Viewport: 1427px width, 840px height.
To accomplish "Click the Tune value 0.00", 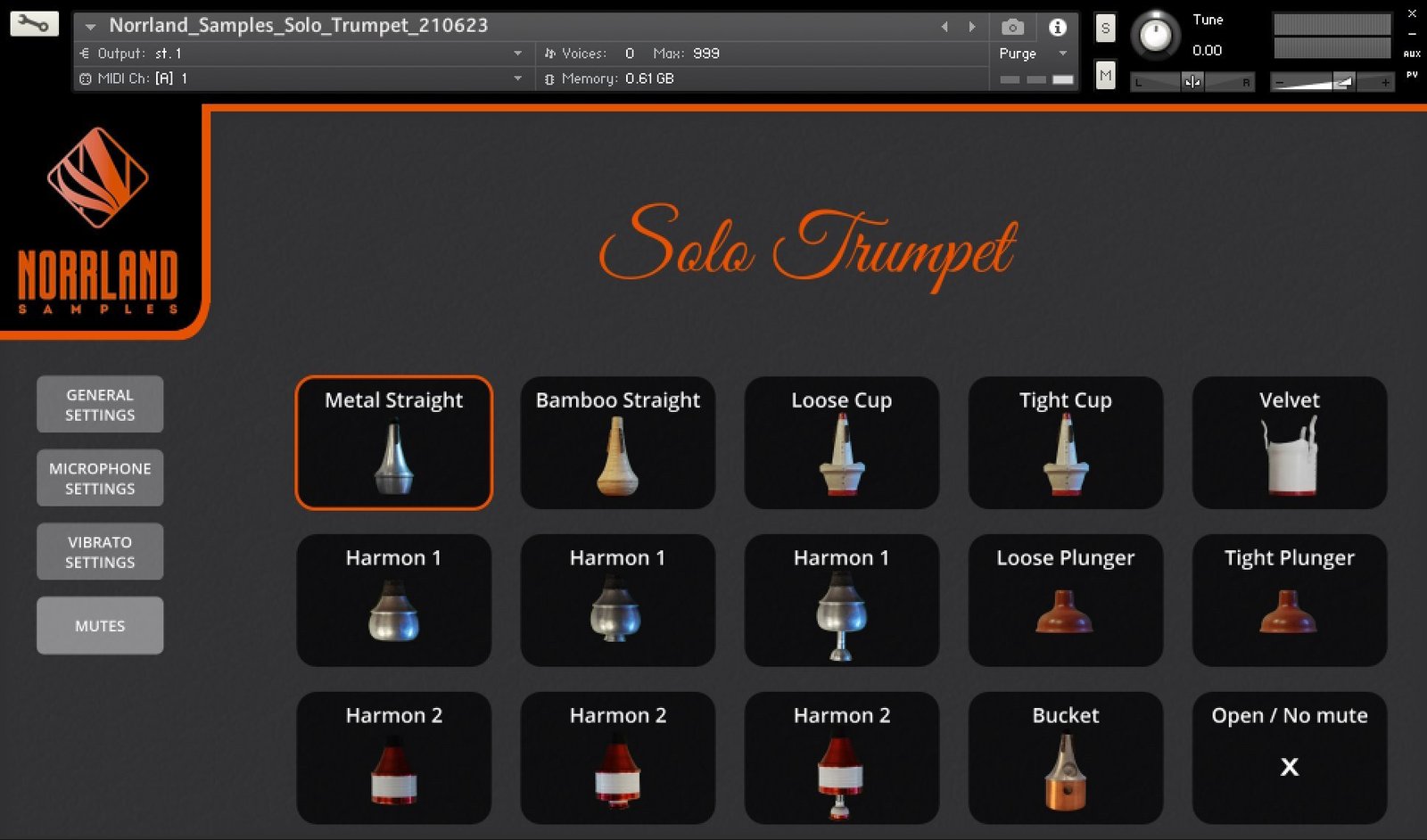I will tap(1207, 51).
